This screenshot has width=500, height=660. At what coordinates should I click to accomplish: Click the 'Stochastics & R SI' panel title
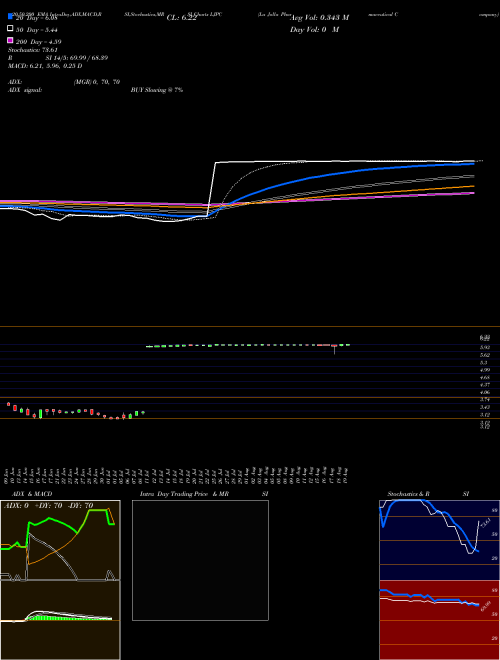tap(428, 494)
